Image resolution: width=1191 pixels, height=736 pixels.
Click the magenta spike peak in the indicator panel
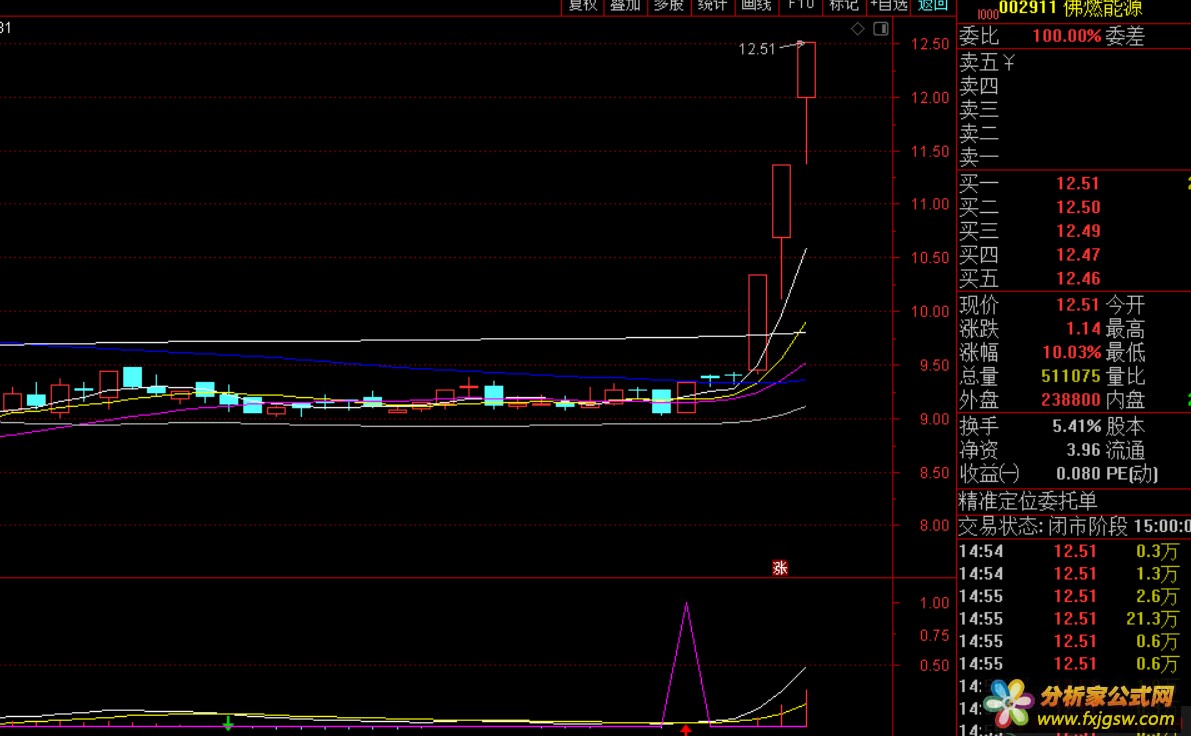click(687, 605)
